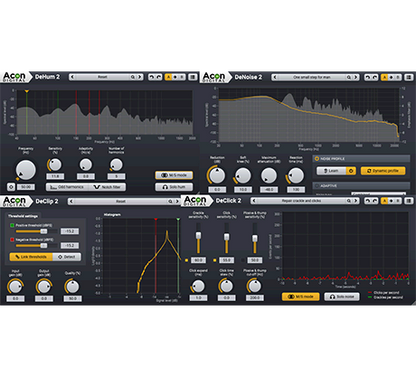Select A setting in DeHum 2

(x=168, y=77)
